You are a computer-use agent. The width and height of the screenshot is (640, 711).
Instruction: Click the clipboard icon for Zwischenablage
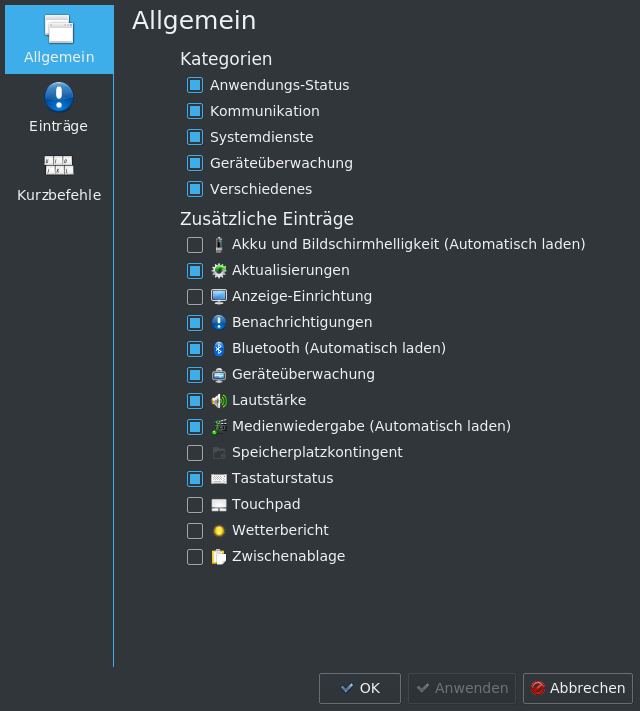[x=219, y=557]
